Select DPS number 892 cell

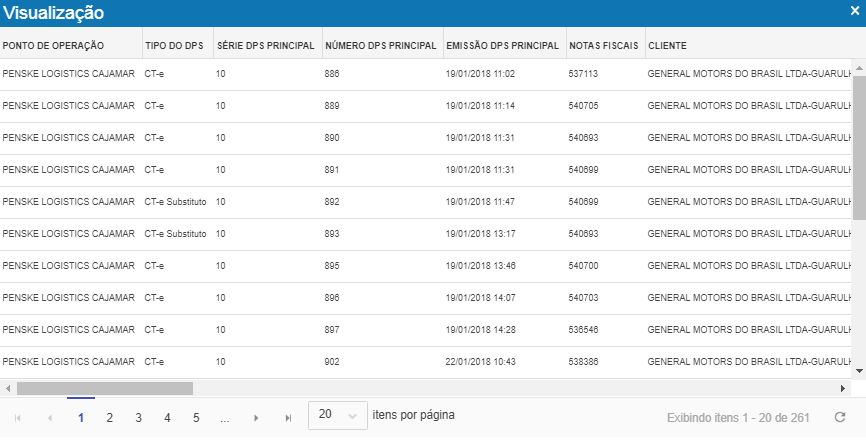click(332, 202)
